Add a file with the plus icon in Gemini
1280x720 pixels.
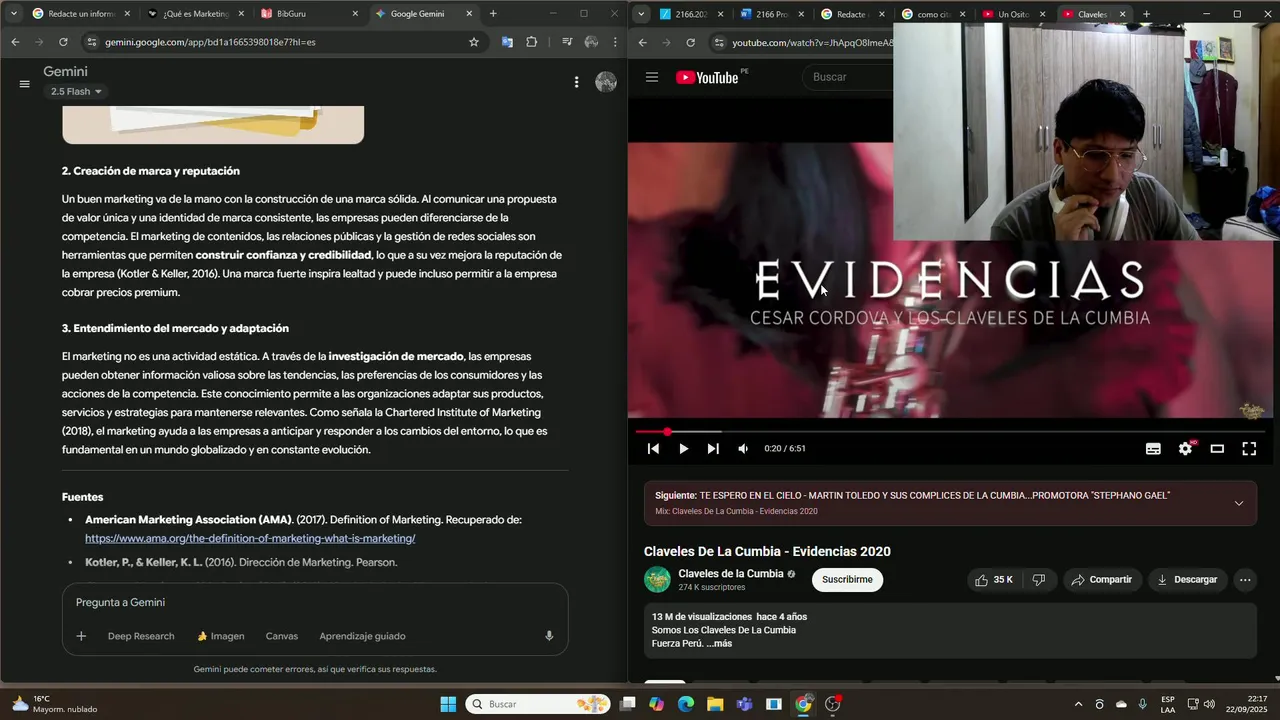pos(81,636)
